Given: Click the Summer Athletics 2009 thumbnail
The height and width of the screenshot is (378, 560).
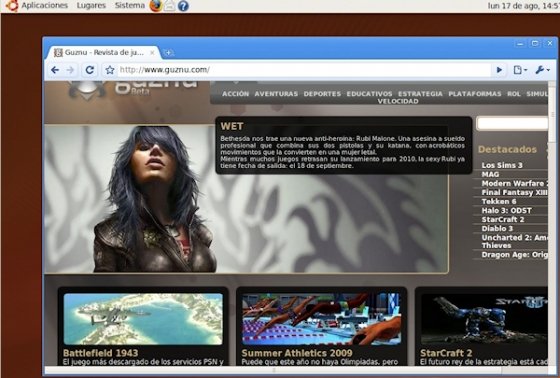Looking at the screenshot, I should [x=321, y=319].
